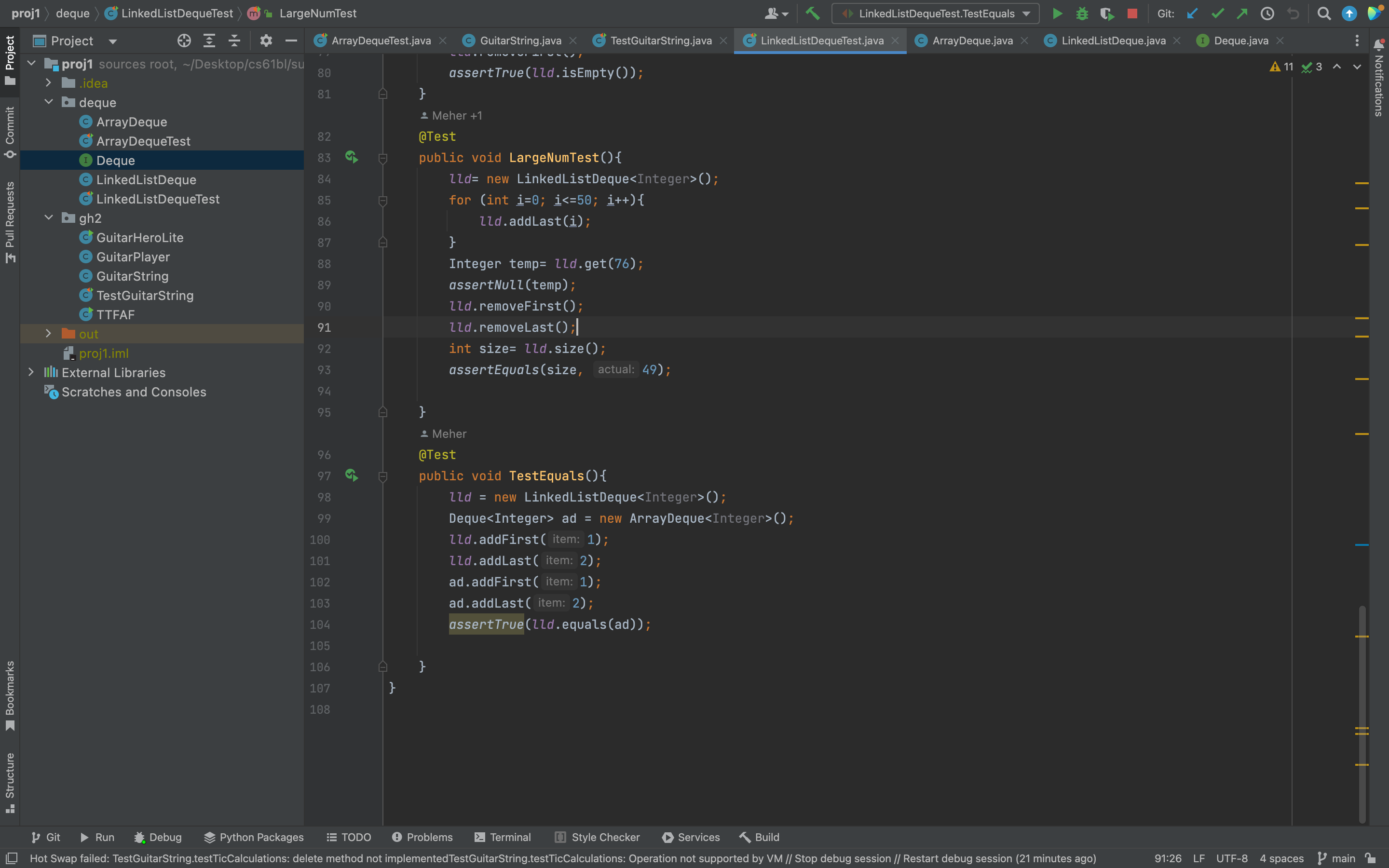Select opened file target icon in Project panel
This screenshot has height=868, width=1389.
coord(184,41)
